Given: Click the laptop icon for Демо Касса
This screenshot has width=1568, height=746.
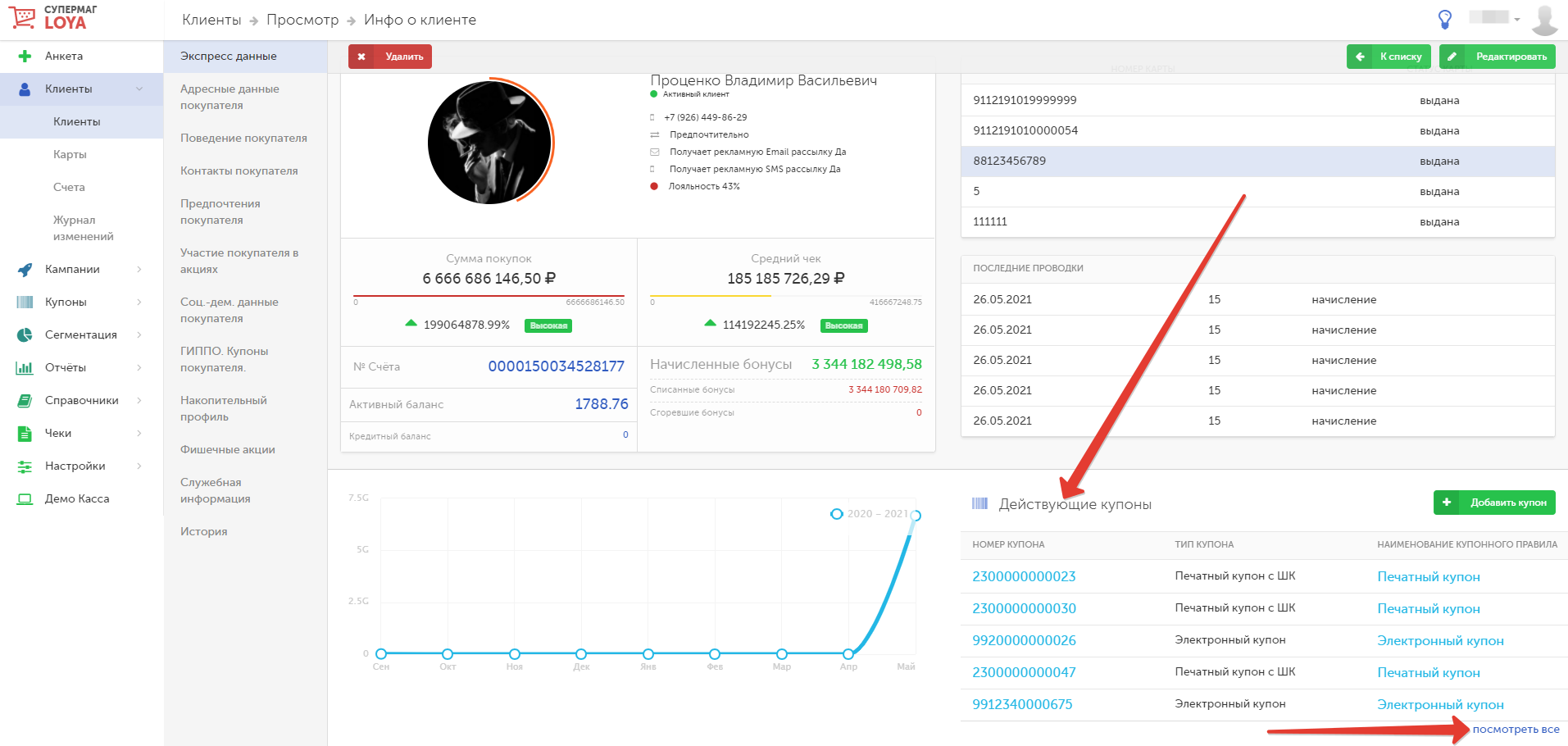Looking at the screenshot, I should [x=25, y=499].
